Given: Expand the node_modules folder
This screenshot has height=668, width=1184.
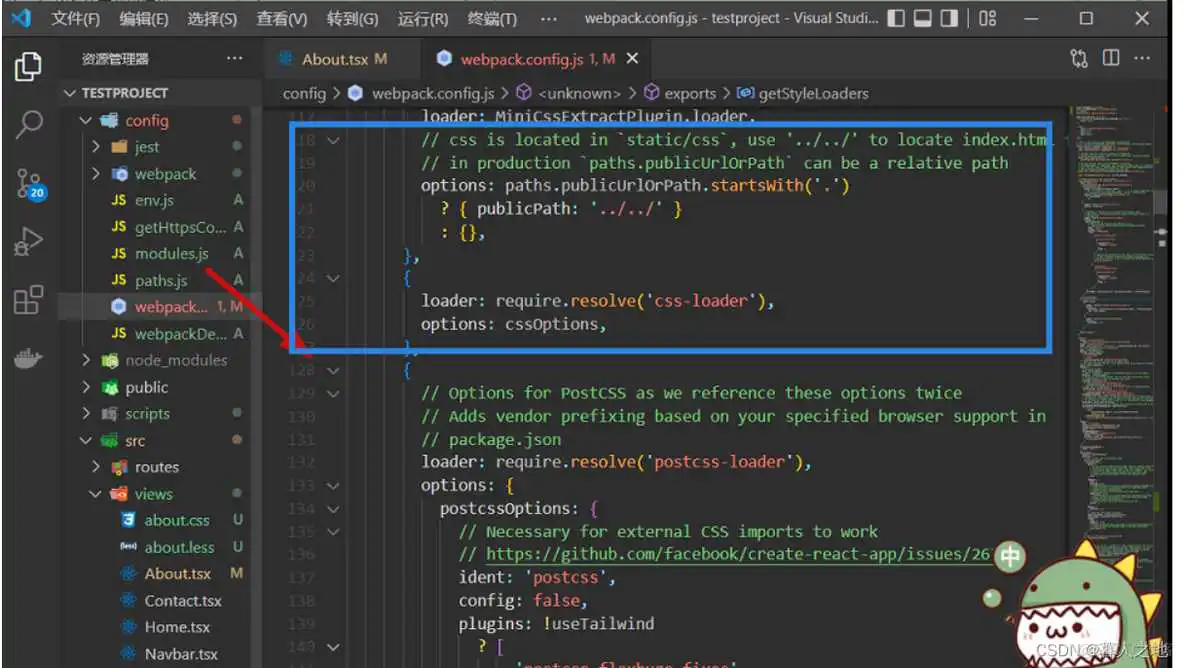Looking at the screenshot, I should click(x=86, y=360).
